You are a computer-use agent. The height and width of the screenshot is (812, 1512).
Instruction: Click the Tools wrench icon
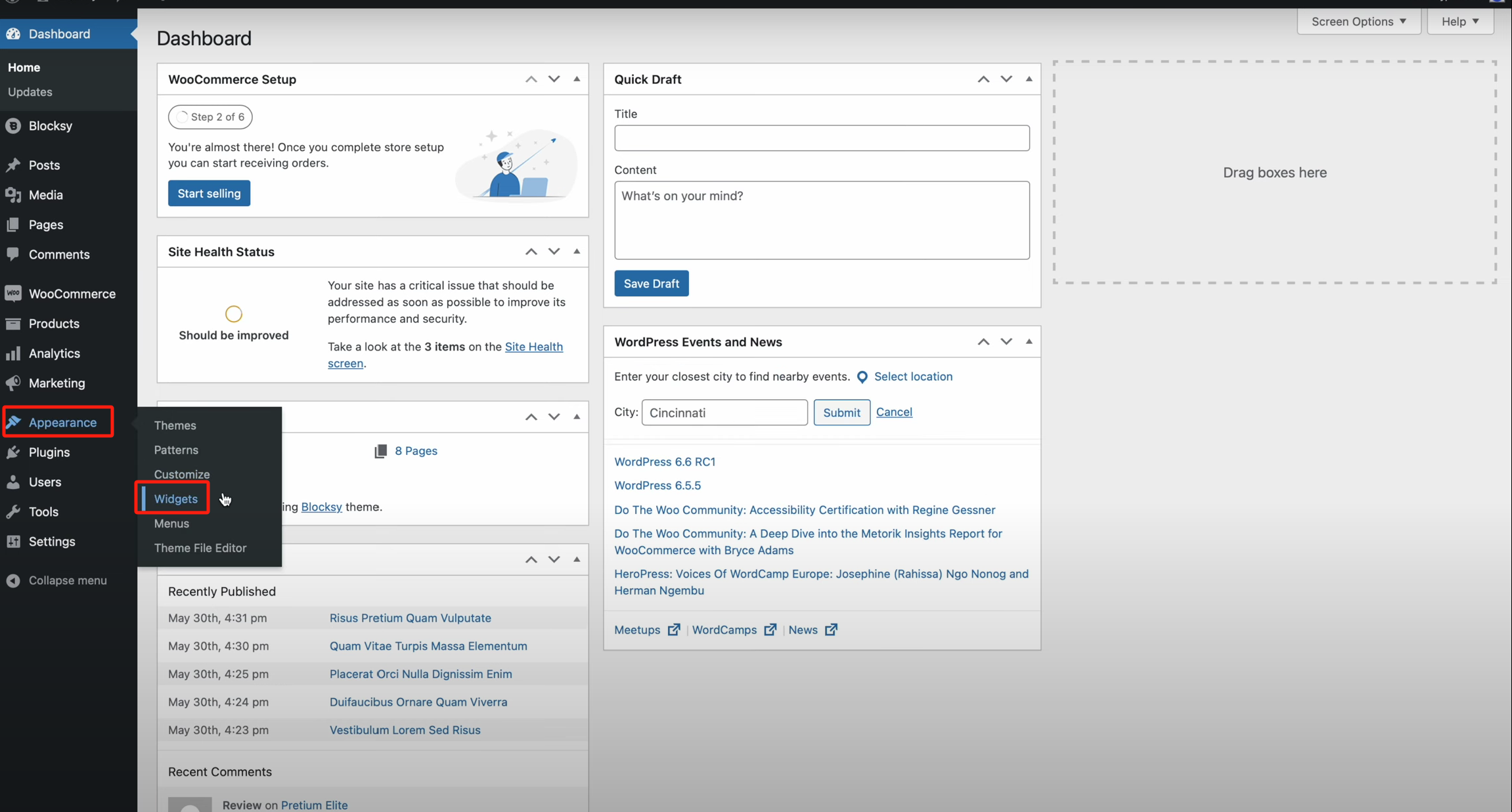(x=13, y=512)
